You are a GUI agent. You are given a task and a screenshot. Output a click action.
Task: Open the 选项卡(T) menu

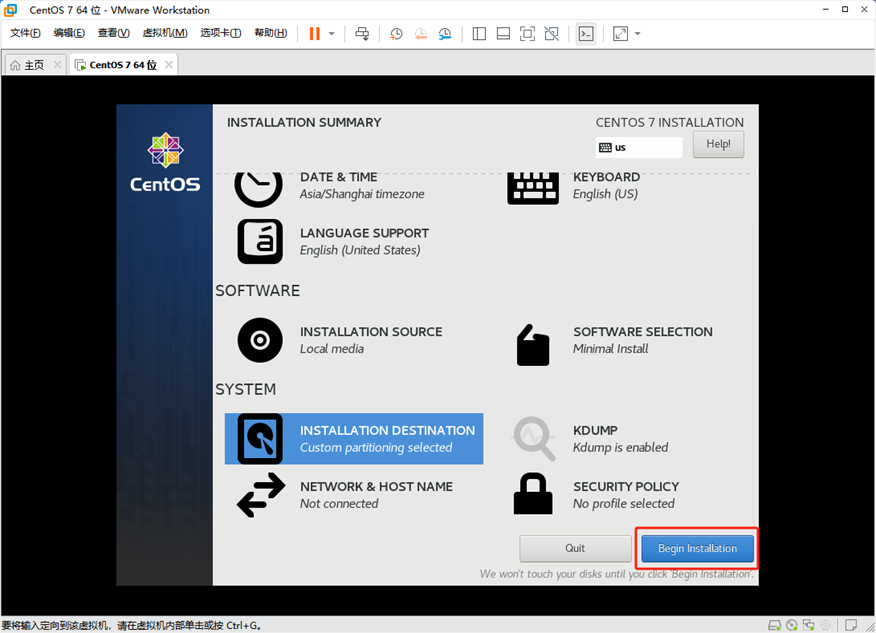[221, 33]
